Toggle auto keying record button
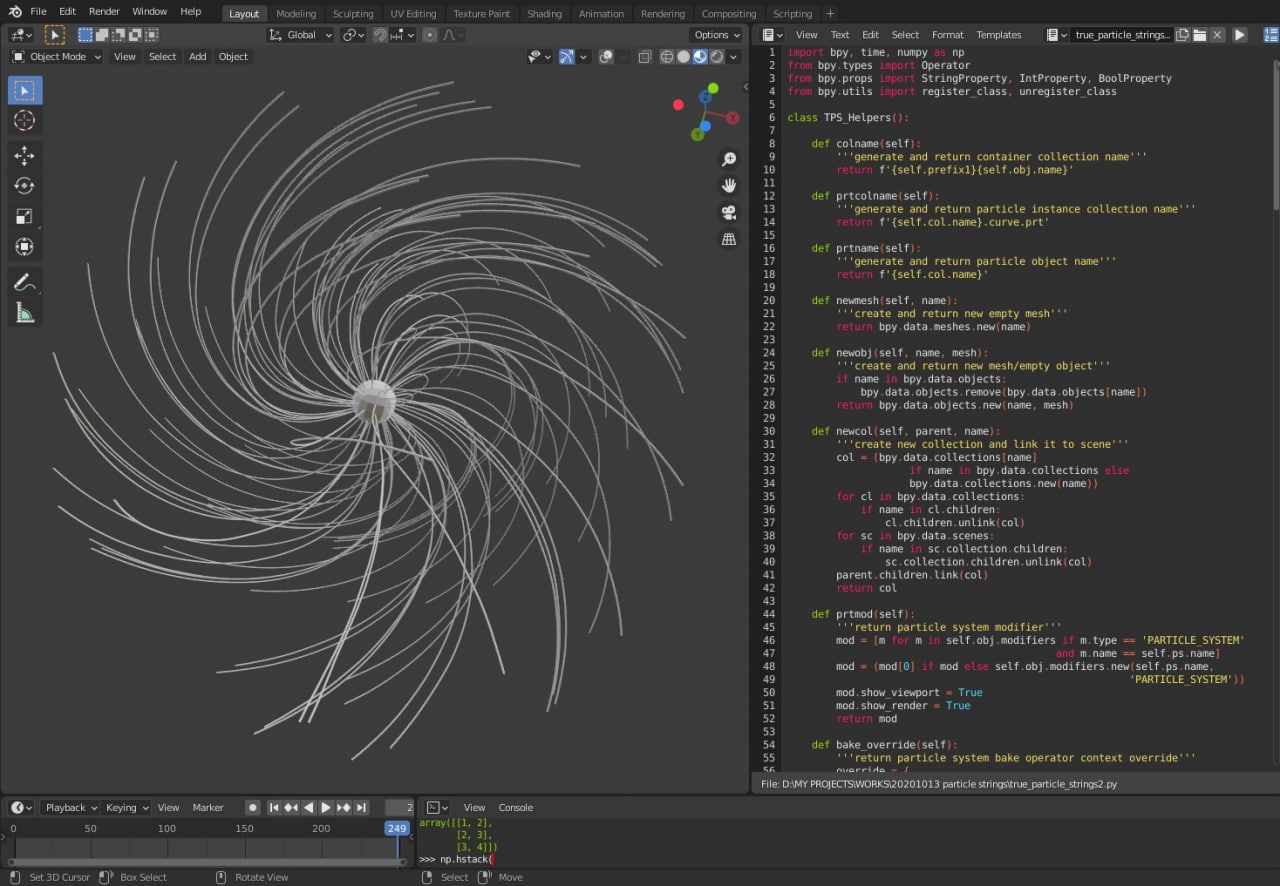This screenshot has width=1280, height=886. coord(253,808)
